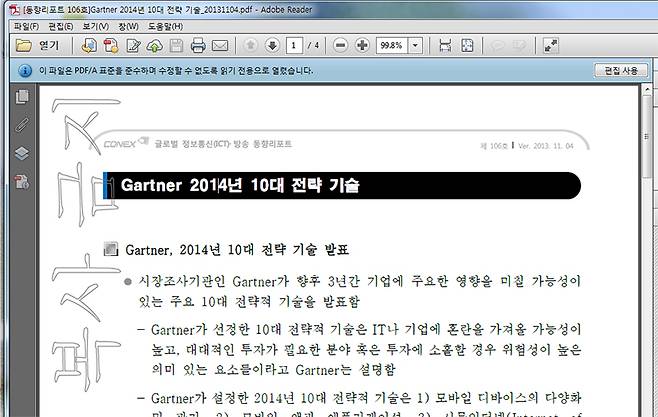Image resolution: width=658 pixels, height=417 pixels.
Task: Switch to read mode expand-arrows icon
Action: pyautogui.click(x=551, y=45)
